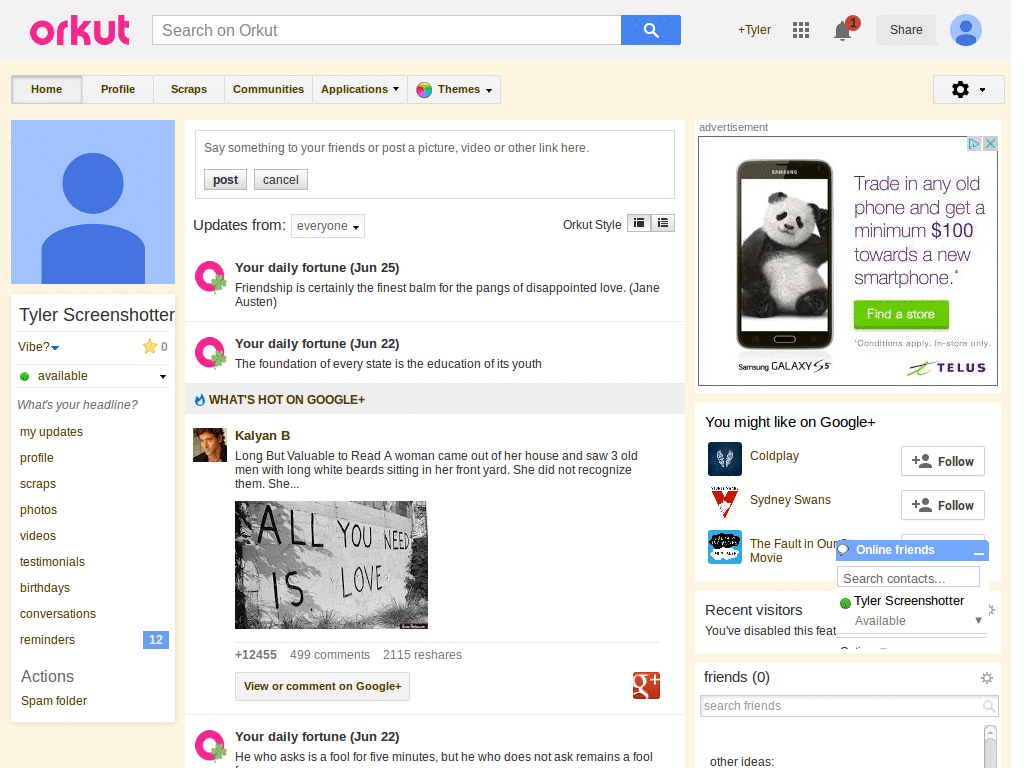Click the Google+ red share icon
The image size is (1024, 768).
point(646,686)
